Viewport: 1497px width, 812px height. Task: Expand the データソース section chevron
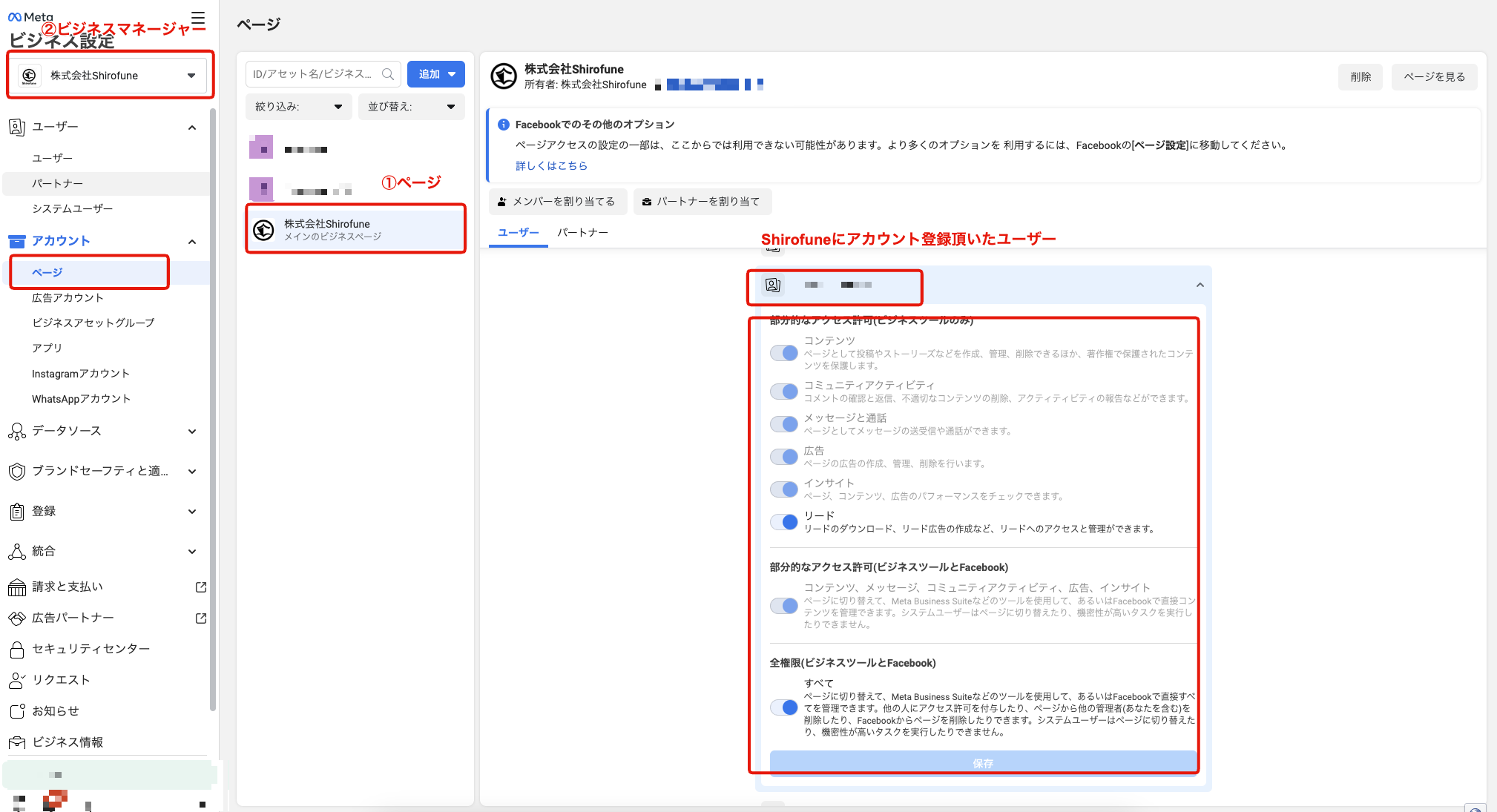click(x=192, y=432)
